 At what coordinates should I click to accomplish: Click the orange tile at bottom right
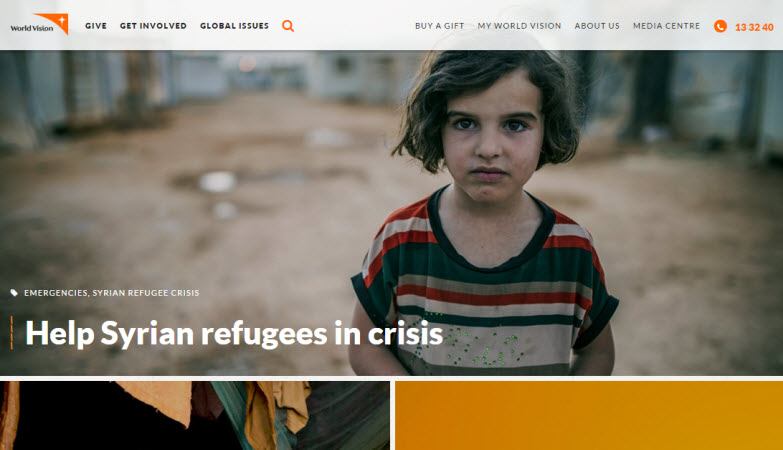tap(589, 416)
